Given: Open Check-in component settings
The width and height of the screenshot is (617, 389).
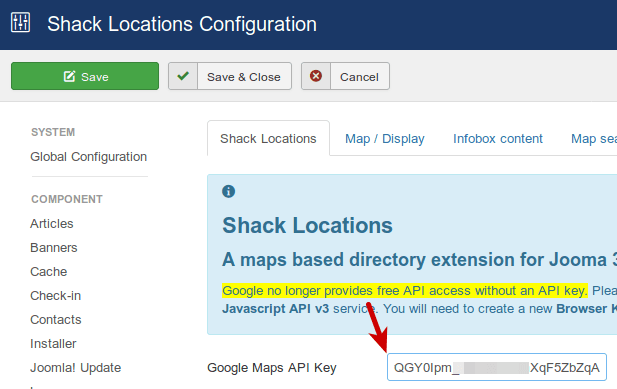Looking at the screenshot, I should click(x=55, y=295).
